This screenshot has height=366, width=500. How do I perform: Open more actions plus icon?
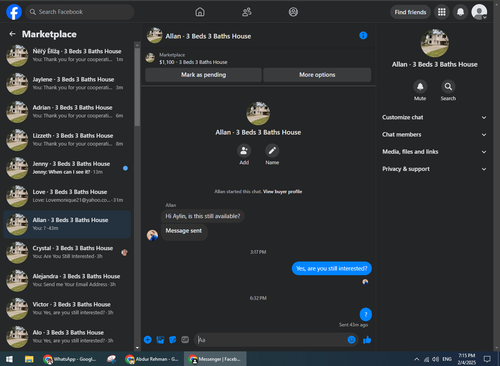coord(148,340)
